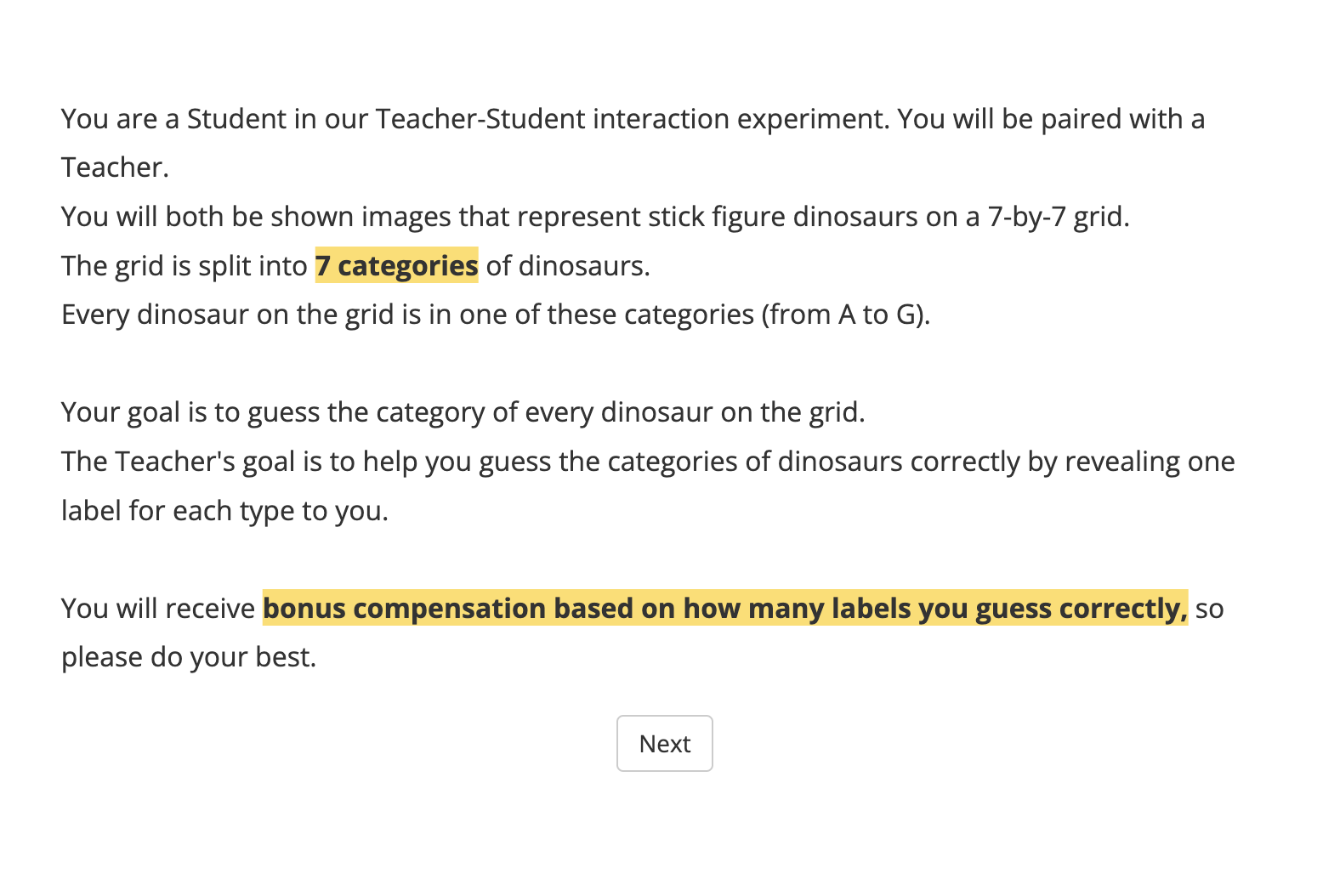Click the "7-by-7 grid" text
The height and width of the screenshot is (896, 1340).
1058,217
